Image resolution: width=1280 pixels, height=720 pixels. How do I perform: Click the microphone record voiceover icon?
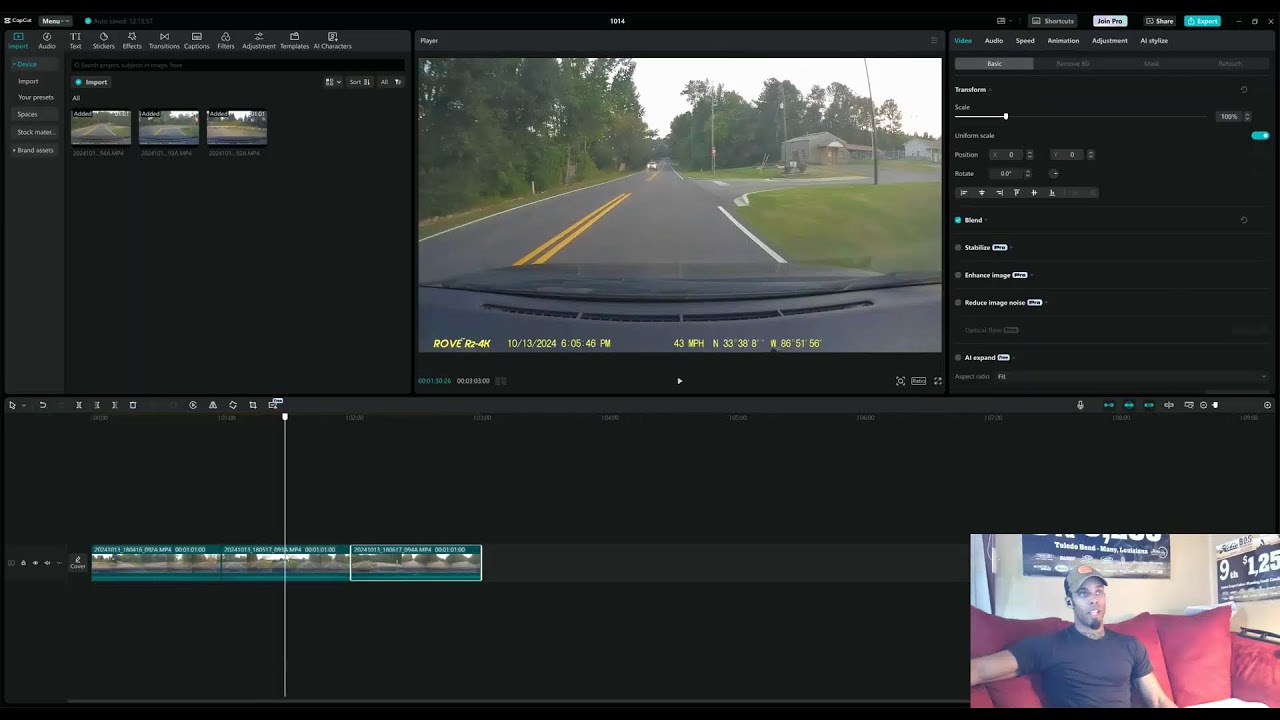point(1080,405)
